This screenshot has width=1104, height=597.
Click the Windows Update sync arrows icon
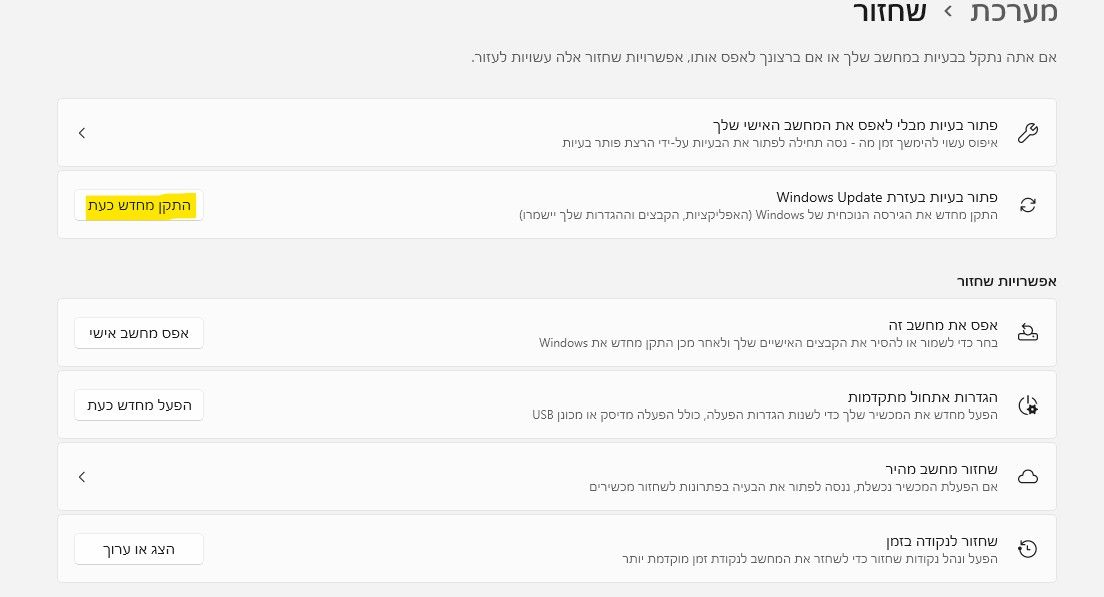click(x=1027, y=205)
